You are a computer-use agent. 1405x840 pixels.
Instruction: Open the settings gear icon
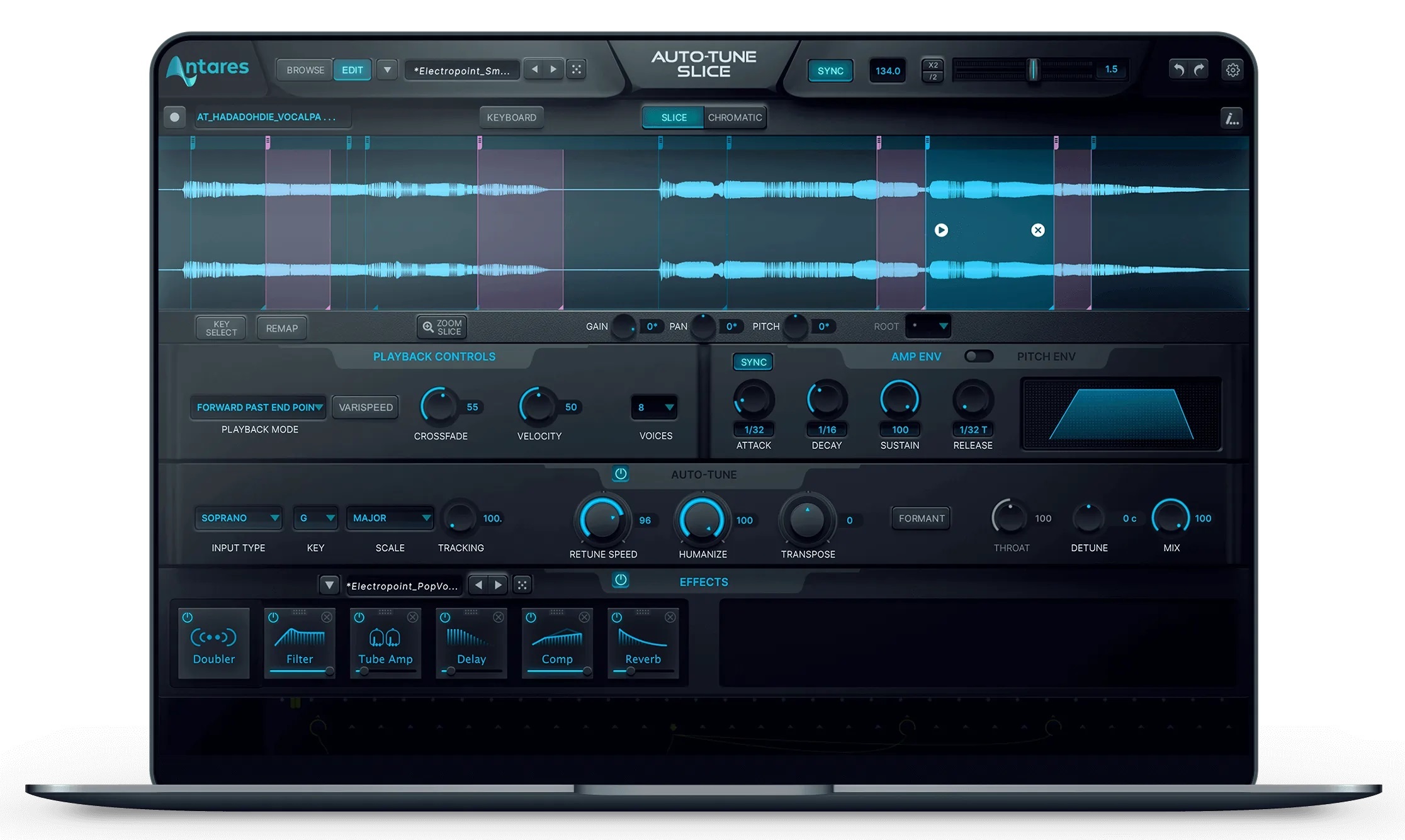coord(1232,69)
